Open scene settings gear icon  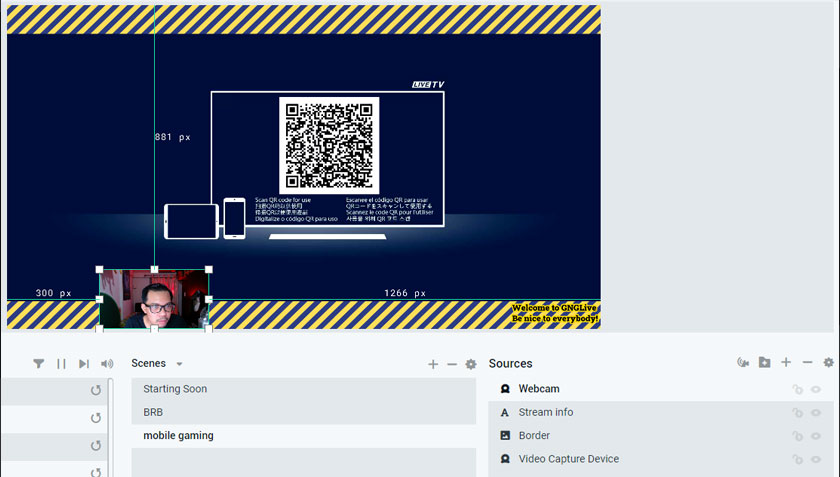pos(471,364)
